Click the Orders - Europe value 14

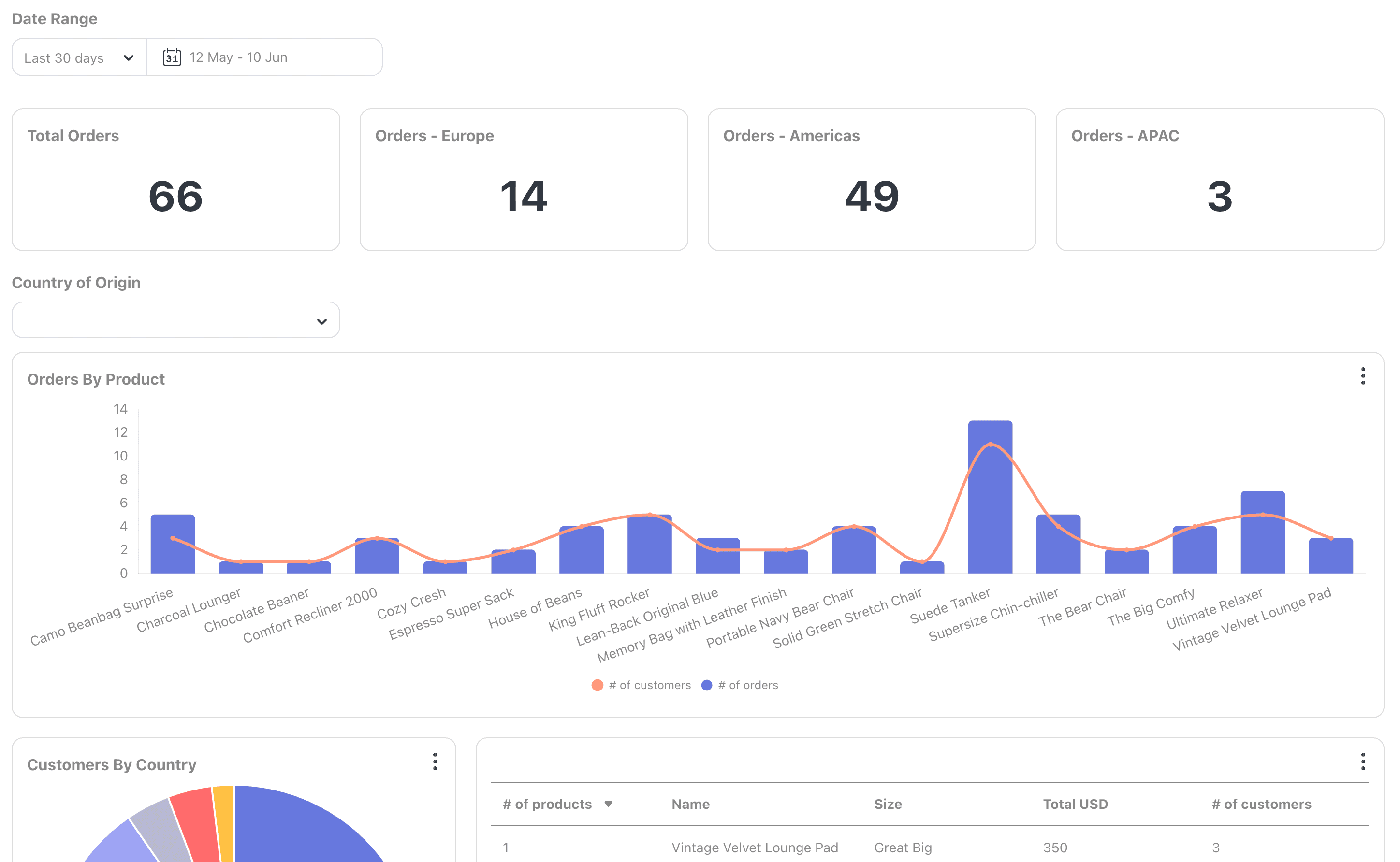tap(524, 196)
